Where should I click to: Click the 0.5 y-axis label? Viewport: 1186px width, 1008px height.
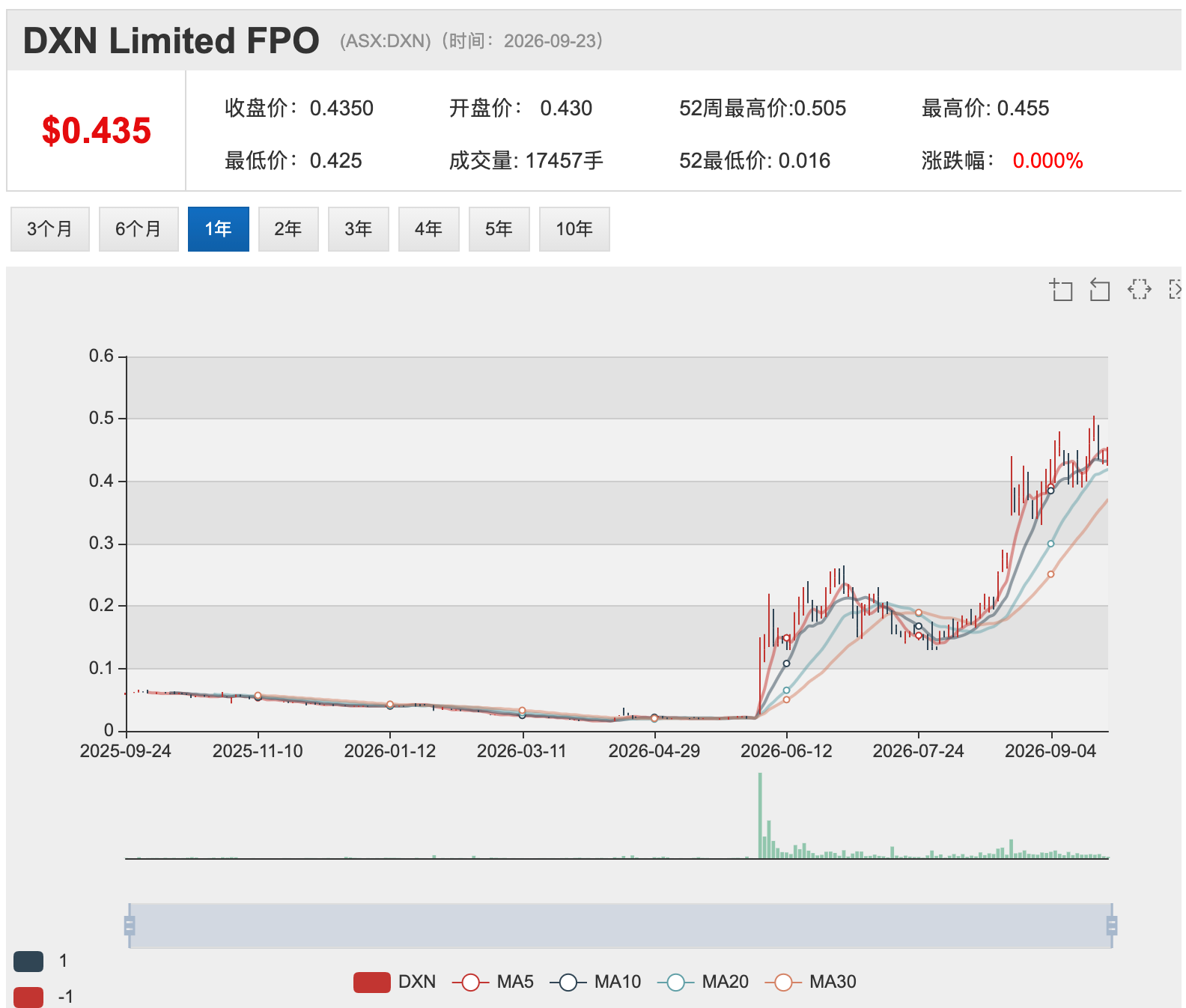pos(102,418)
